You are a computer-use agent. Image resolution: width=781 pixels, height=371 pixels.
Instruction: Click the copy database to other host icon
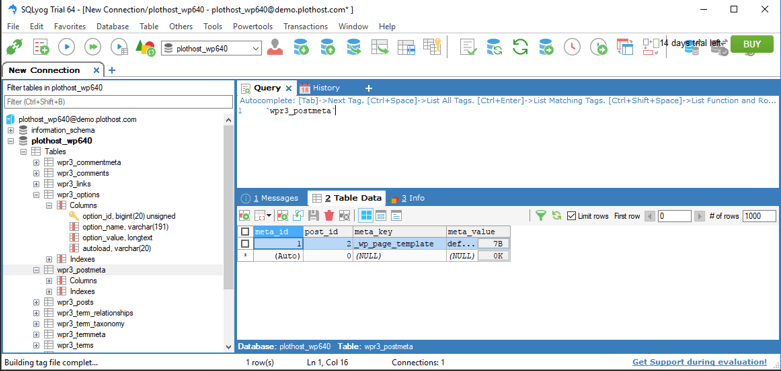point(354,47)
